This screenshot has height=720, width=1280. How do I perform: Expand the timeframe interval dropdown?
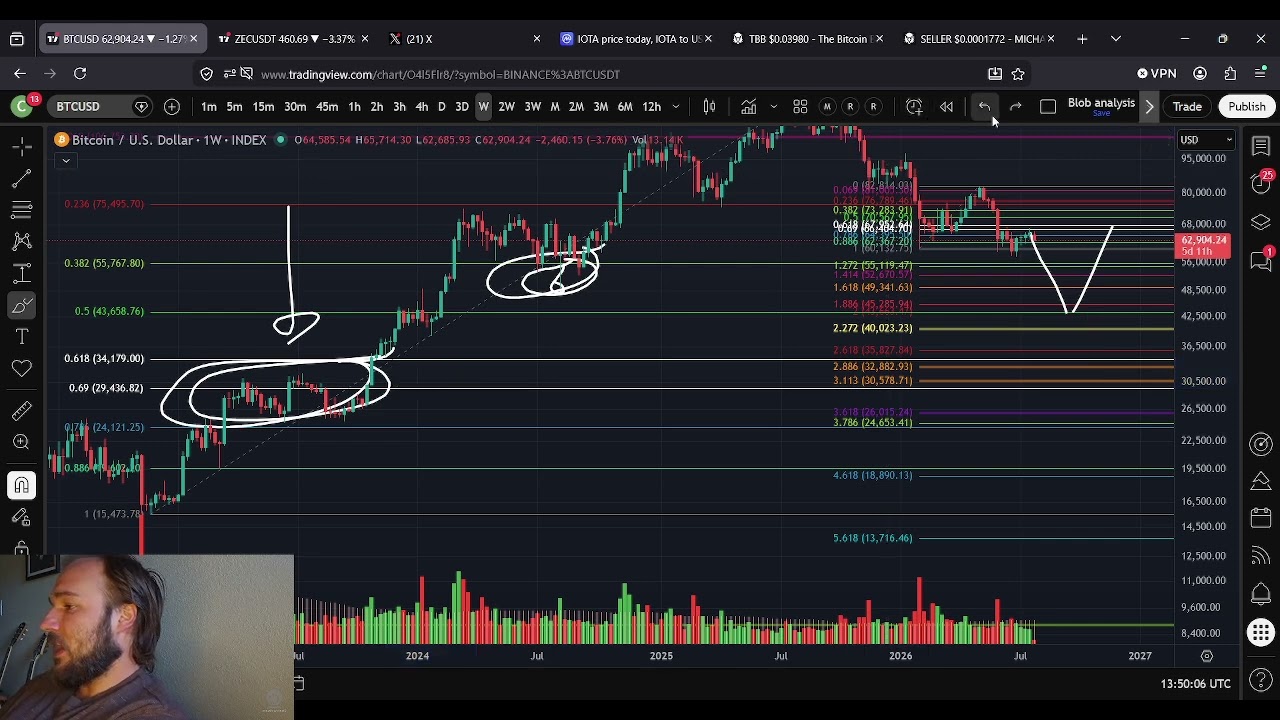click(x=676, y=107)
